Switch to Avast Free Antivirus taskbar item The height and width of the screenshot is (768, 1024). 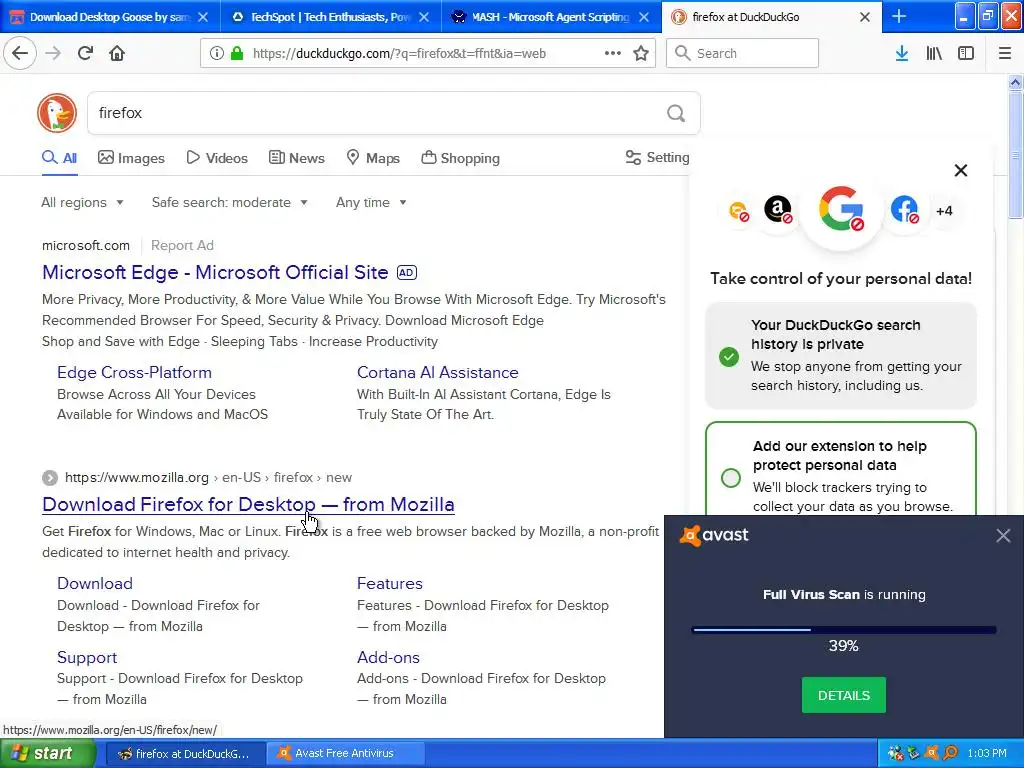[345, 753]
